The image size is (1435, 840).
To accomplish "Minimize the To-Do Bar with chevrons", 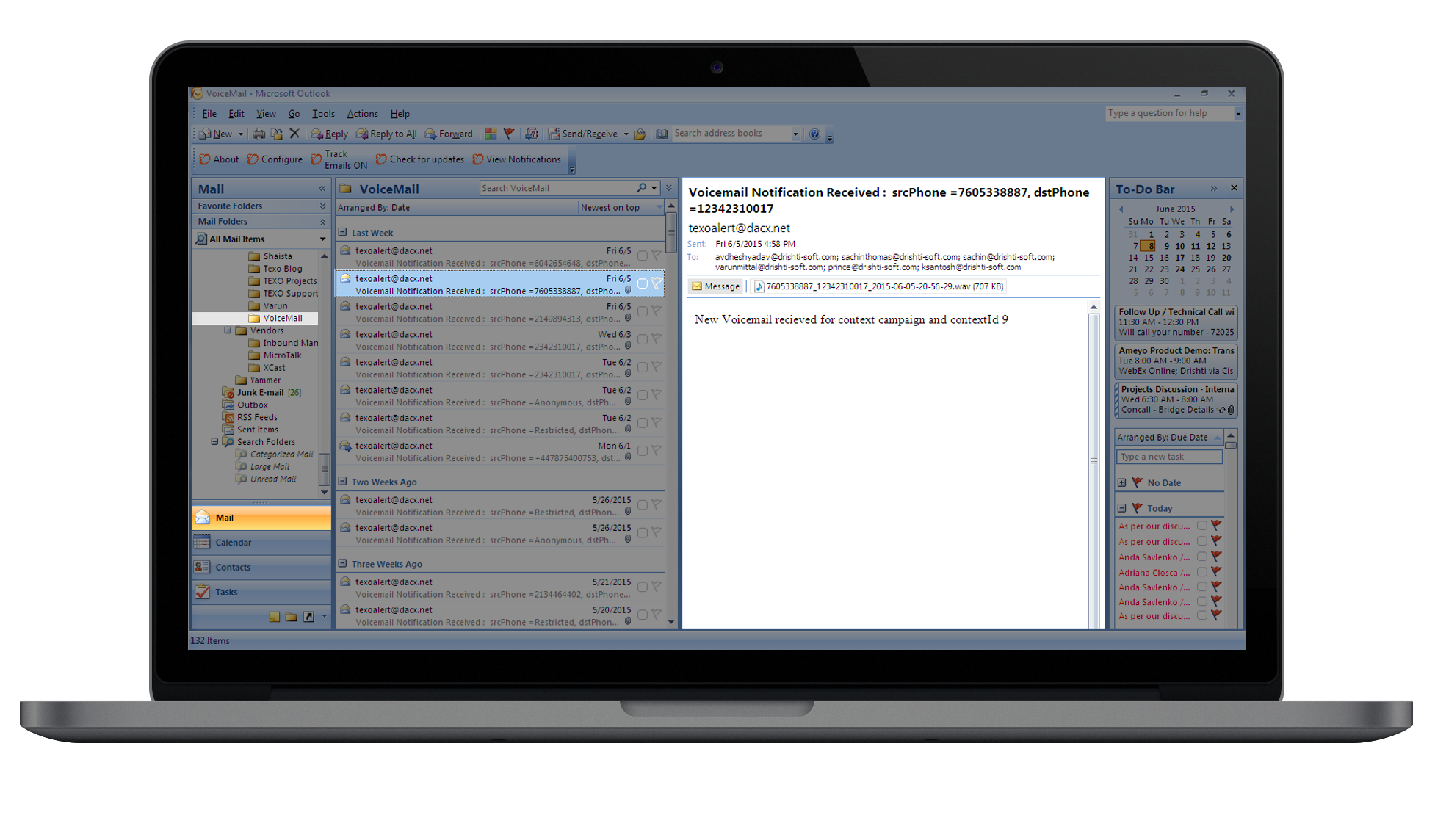I will [1214, 189].
